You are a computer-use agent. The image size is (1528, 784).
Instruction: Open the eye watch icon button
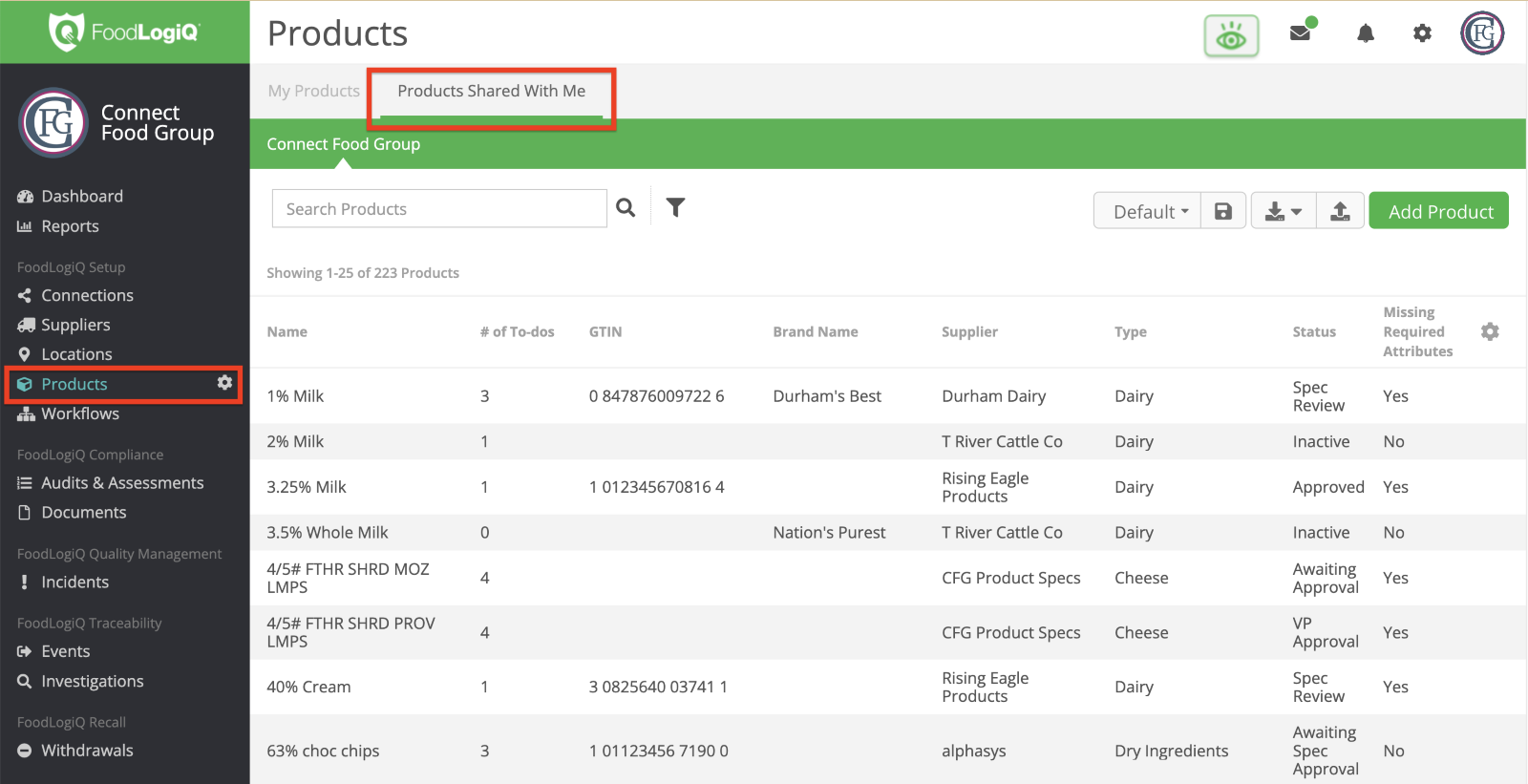coord(1231,36)
